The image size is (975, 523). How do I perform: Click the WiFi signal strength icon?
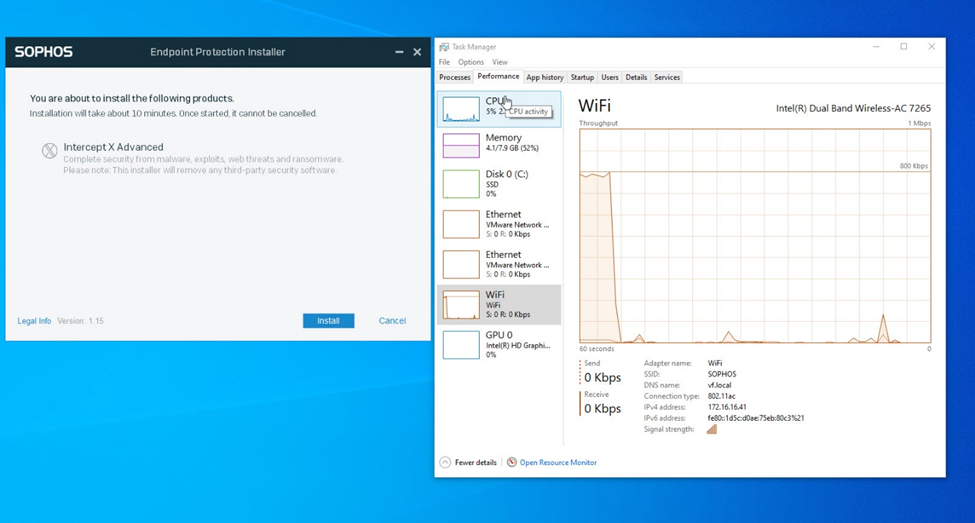712,429
